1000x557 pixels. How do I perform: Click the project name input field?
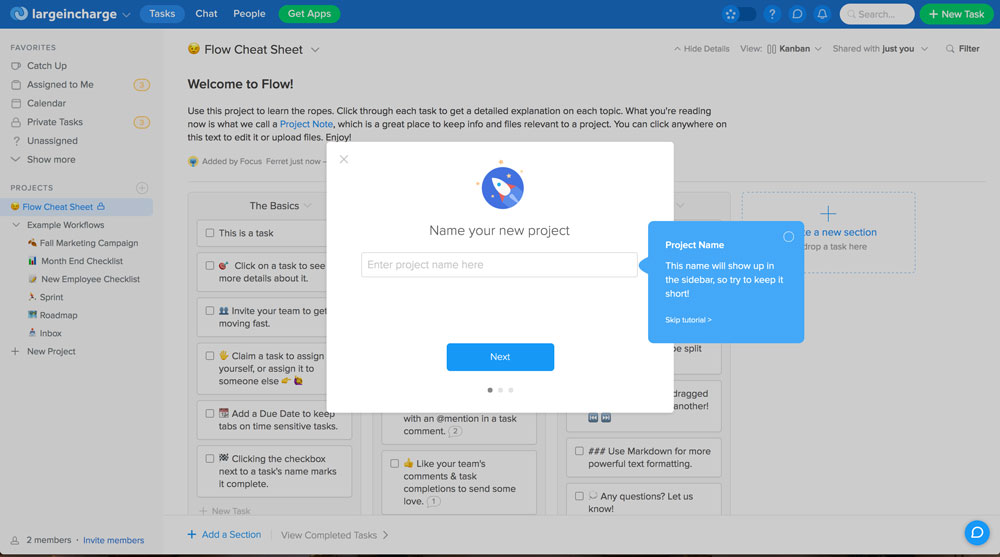(499, 265)
